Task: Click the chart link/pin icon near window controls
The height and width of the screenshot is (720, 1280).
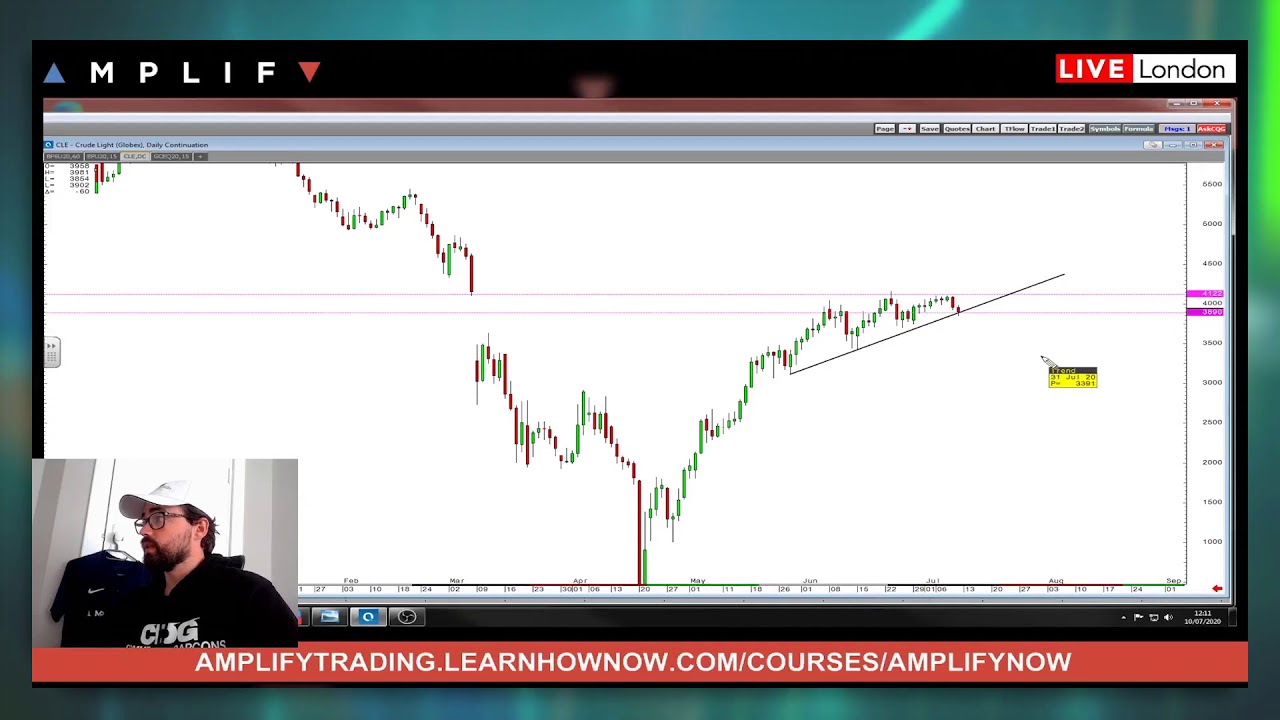Action: [x=1153, y=145]
